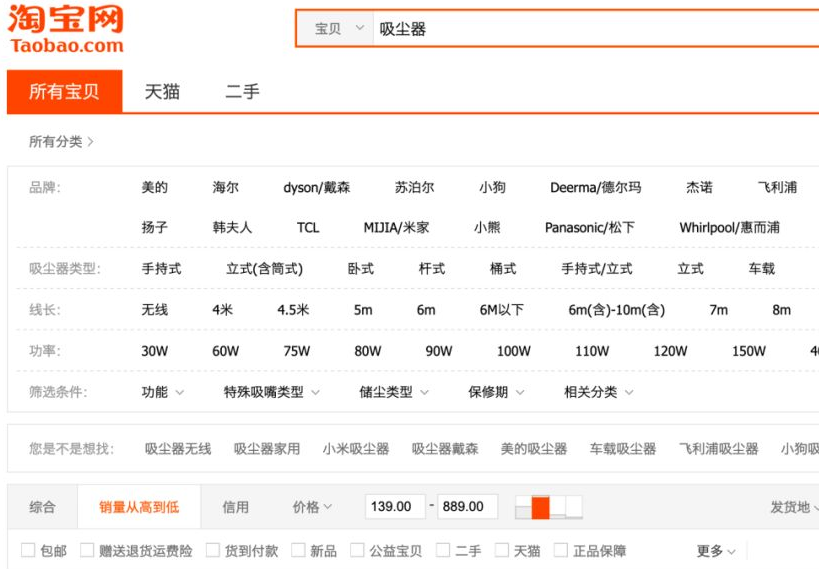Click the Taobao.com logo
The image size is (819, 569).
point(66,29)
